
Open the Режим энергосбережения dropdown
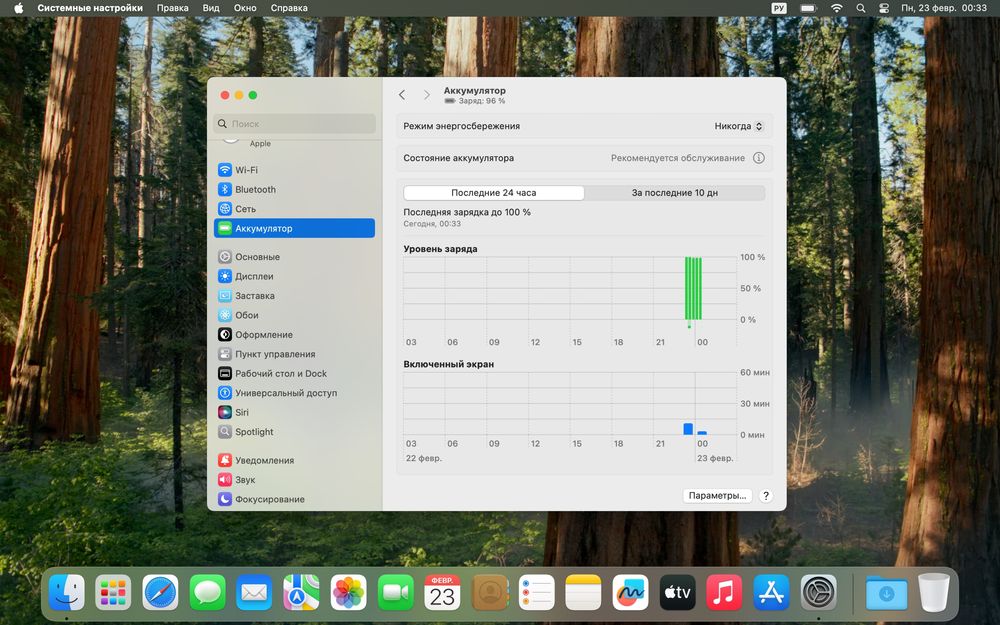click(739, 126)
